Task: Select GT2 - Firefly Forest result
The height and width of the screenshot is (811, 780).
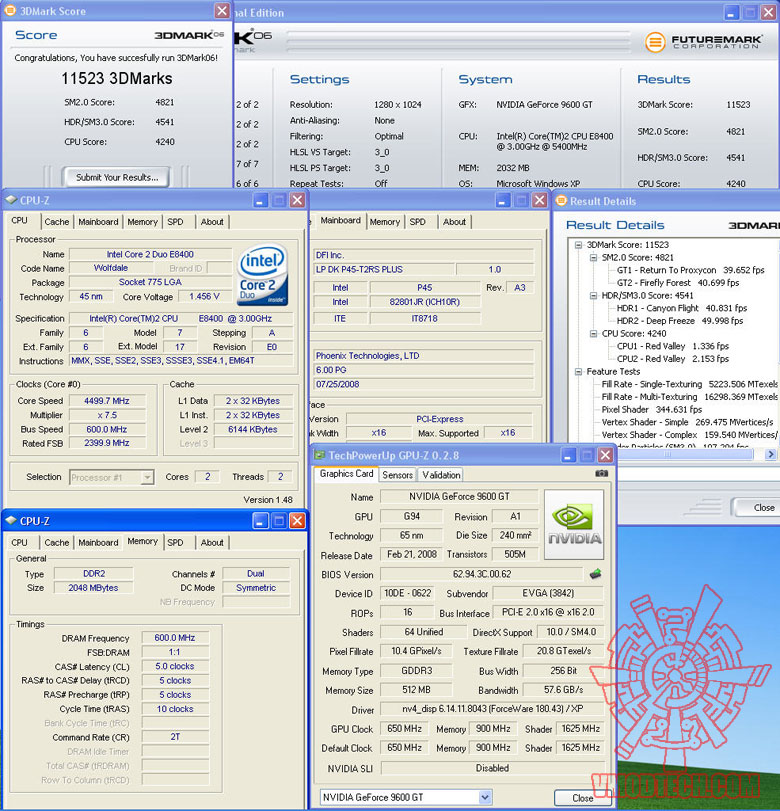Action: tap(678, 283)
